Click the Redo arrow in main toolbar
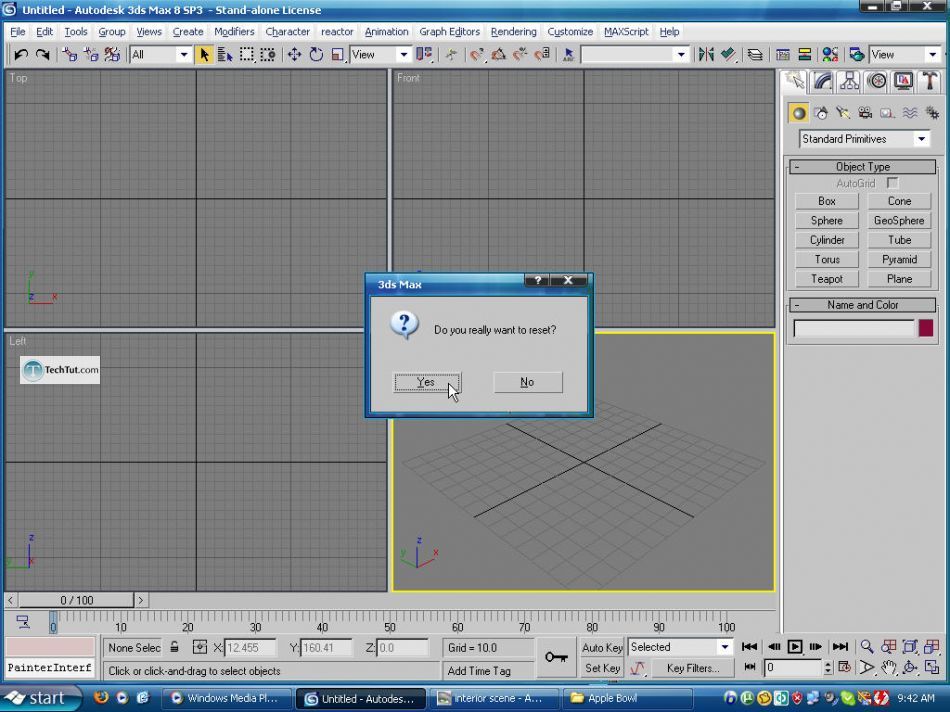Viewport: 950px width, 712px height. [42, 55]
